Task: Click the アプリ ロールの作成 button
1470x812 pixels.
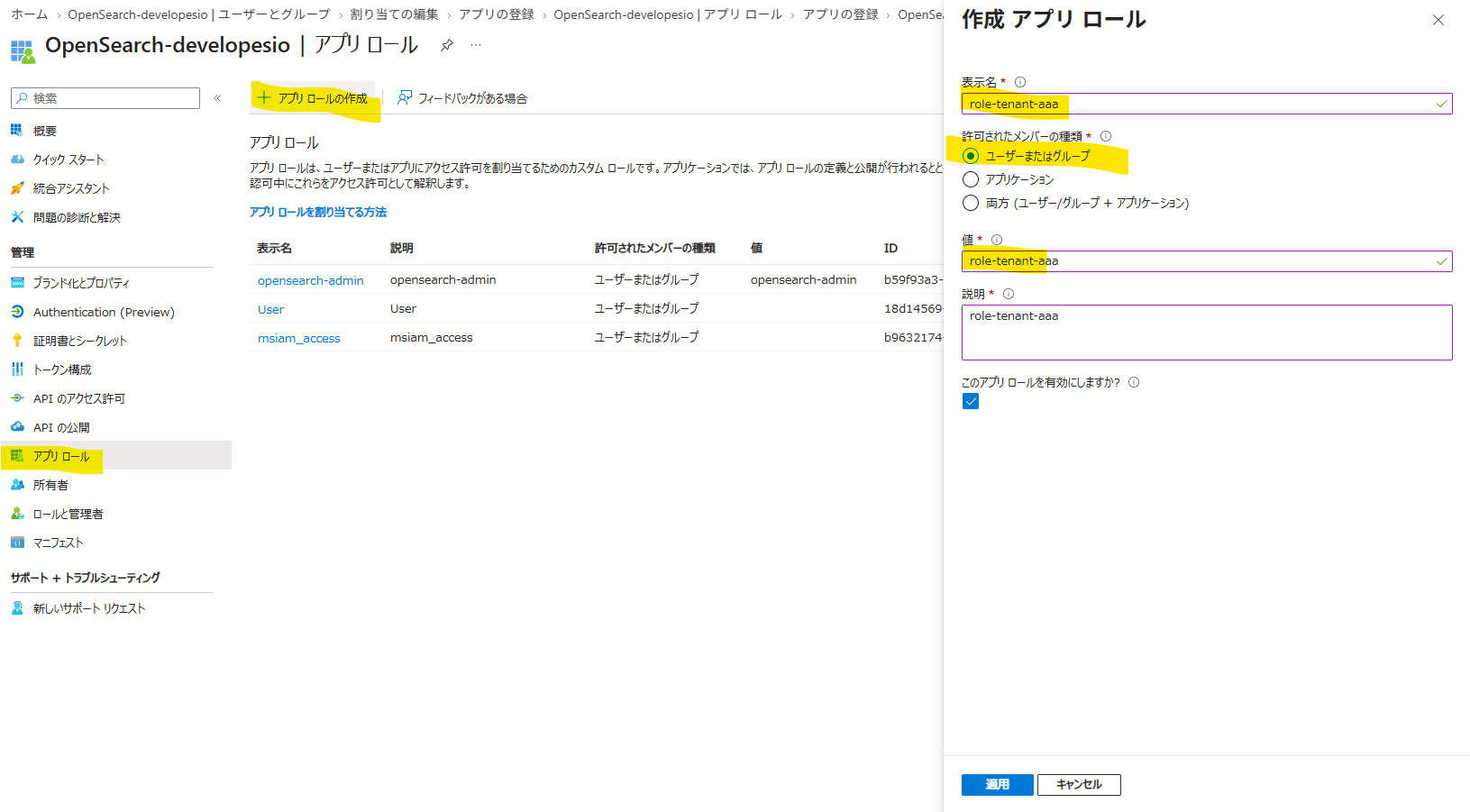Action: point(313,98)
